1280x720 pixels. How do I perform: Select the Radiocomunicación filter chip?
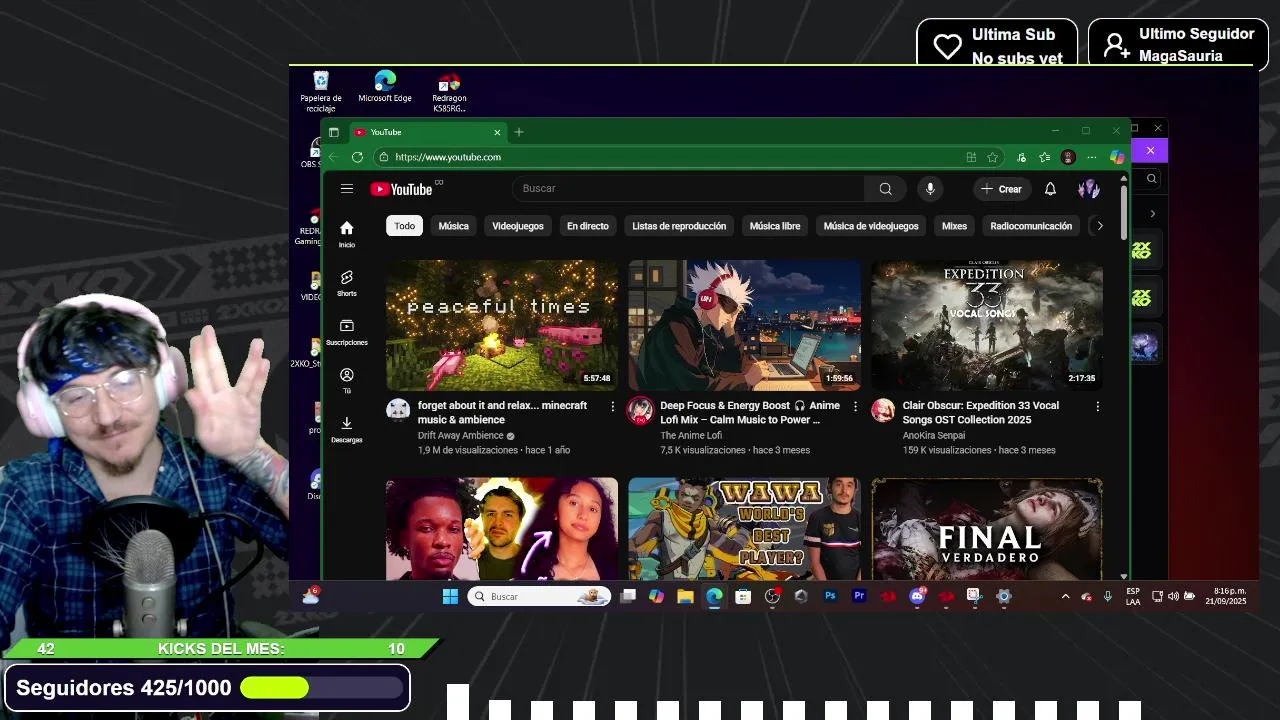point(1031,226)
